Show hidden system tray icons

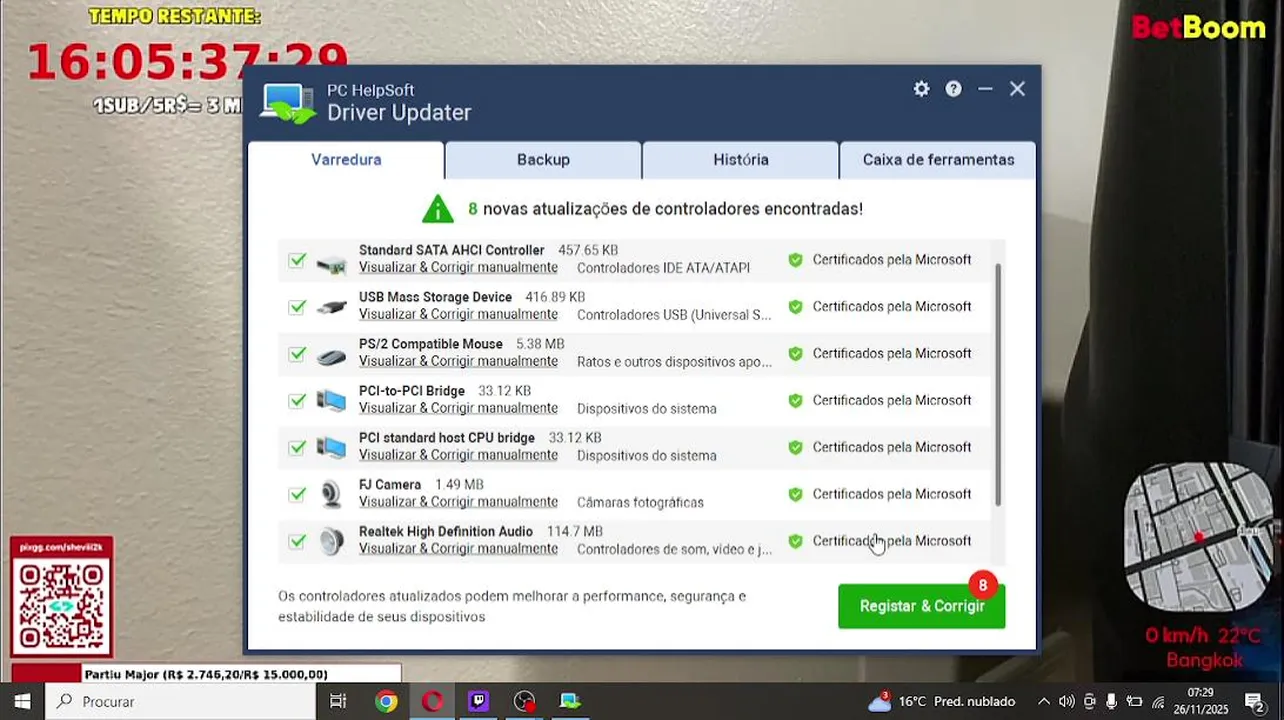pos(1044,702)
